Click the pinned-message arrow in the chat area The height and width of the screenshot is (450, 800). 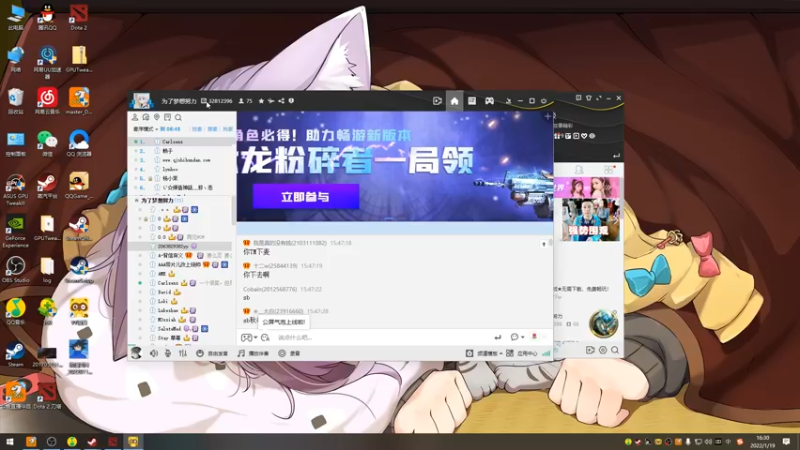[544, 244]
